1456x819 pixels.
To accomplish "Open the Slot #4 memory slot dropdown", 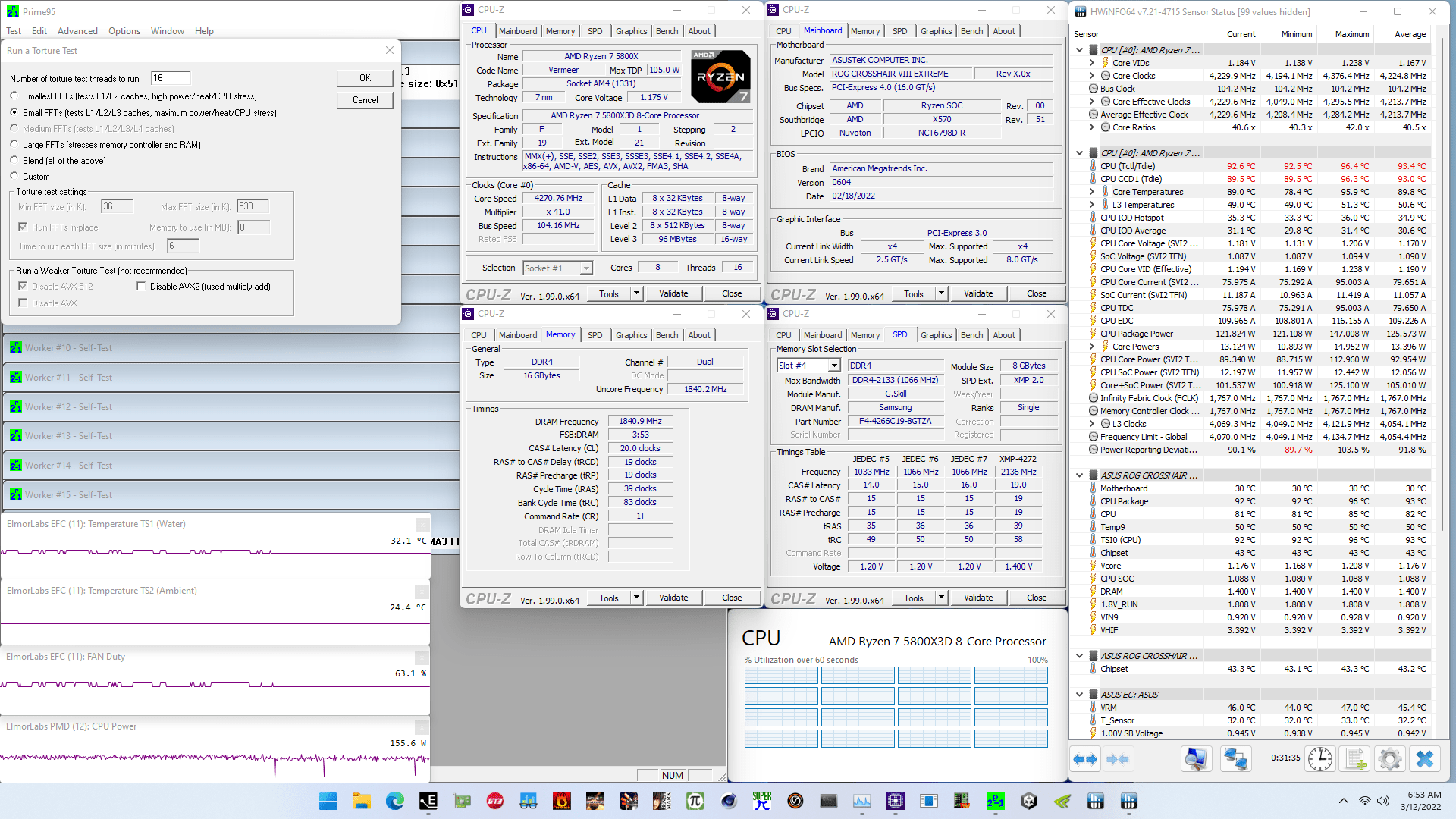I will point(833,365).
